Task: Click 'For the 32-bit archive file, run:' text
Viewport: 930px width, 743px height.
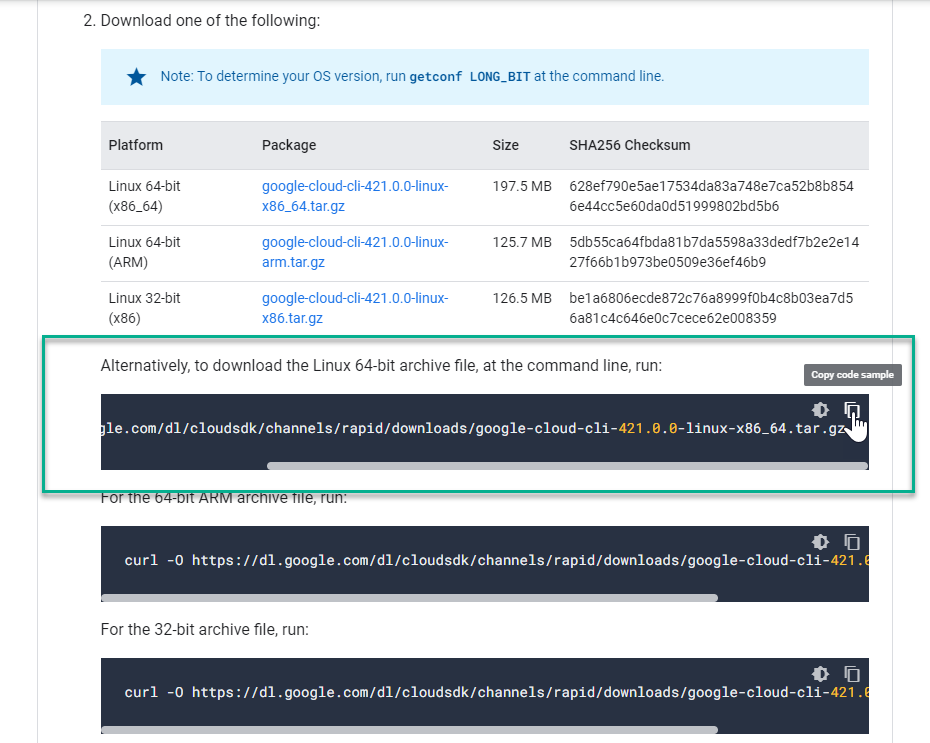Action: pos(205,629)
